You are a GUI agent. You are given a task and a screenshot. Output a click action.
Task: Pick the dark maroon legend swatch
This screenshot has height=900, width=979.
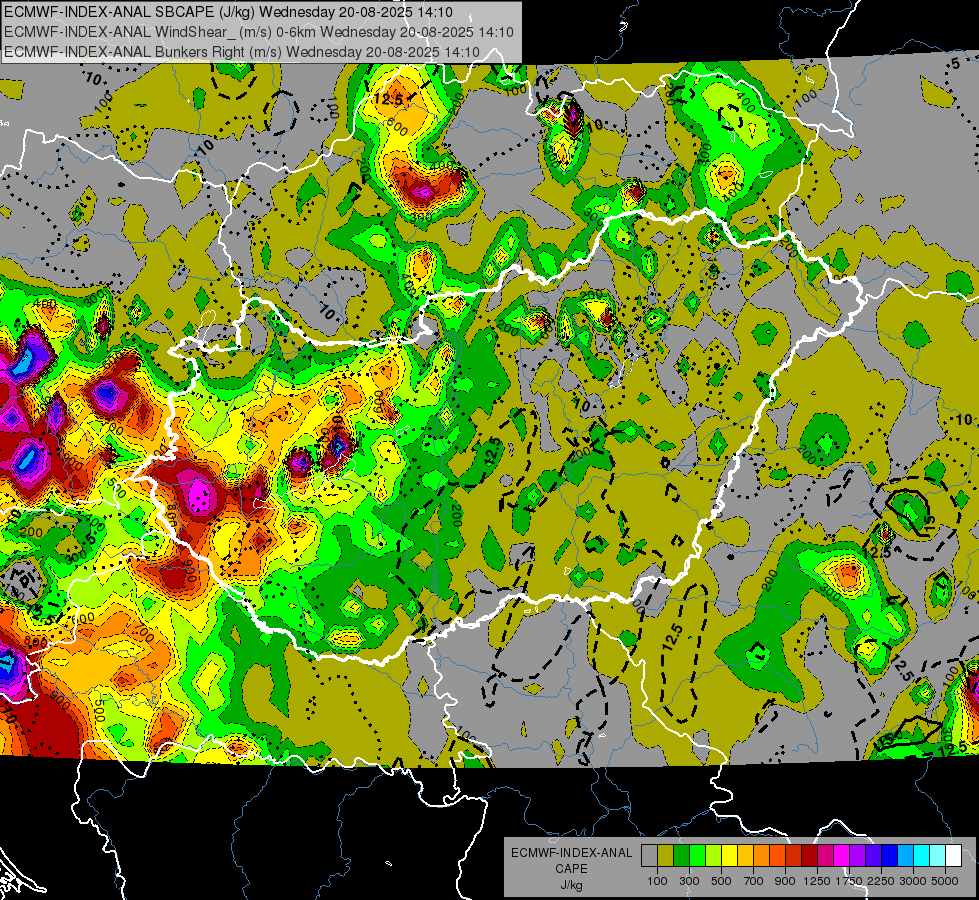click(809, 855)
